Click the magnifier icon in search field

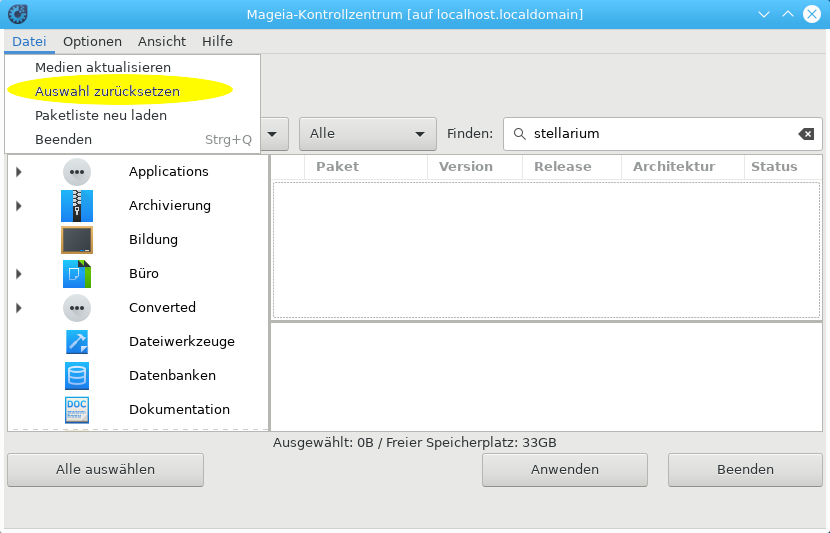520,134
